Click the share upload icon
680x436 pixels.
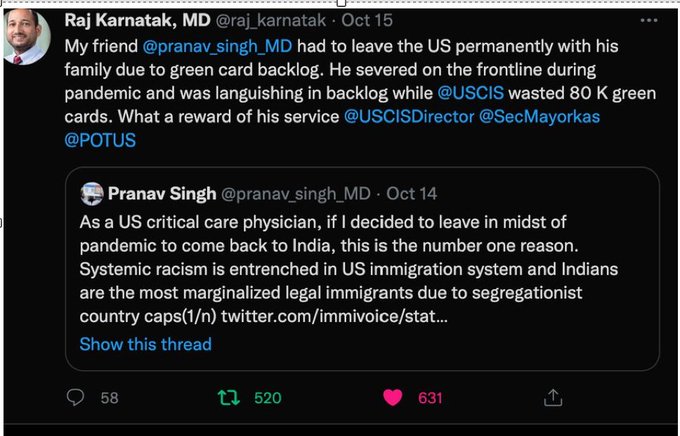551,397
